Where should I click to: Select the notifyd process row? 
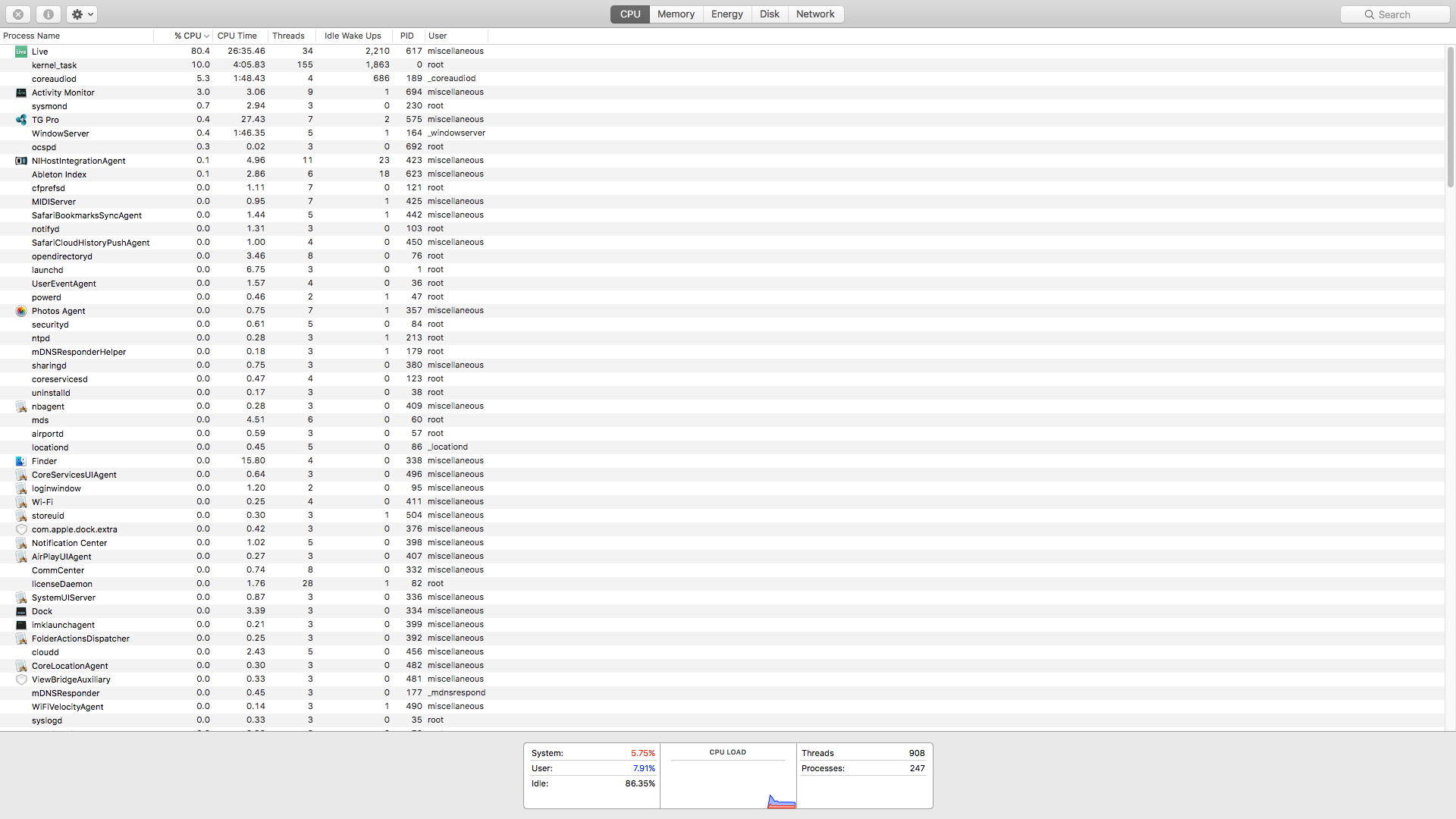point(722,229)
